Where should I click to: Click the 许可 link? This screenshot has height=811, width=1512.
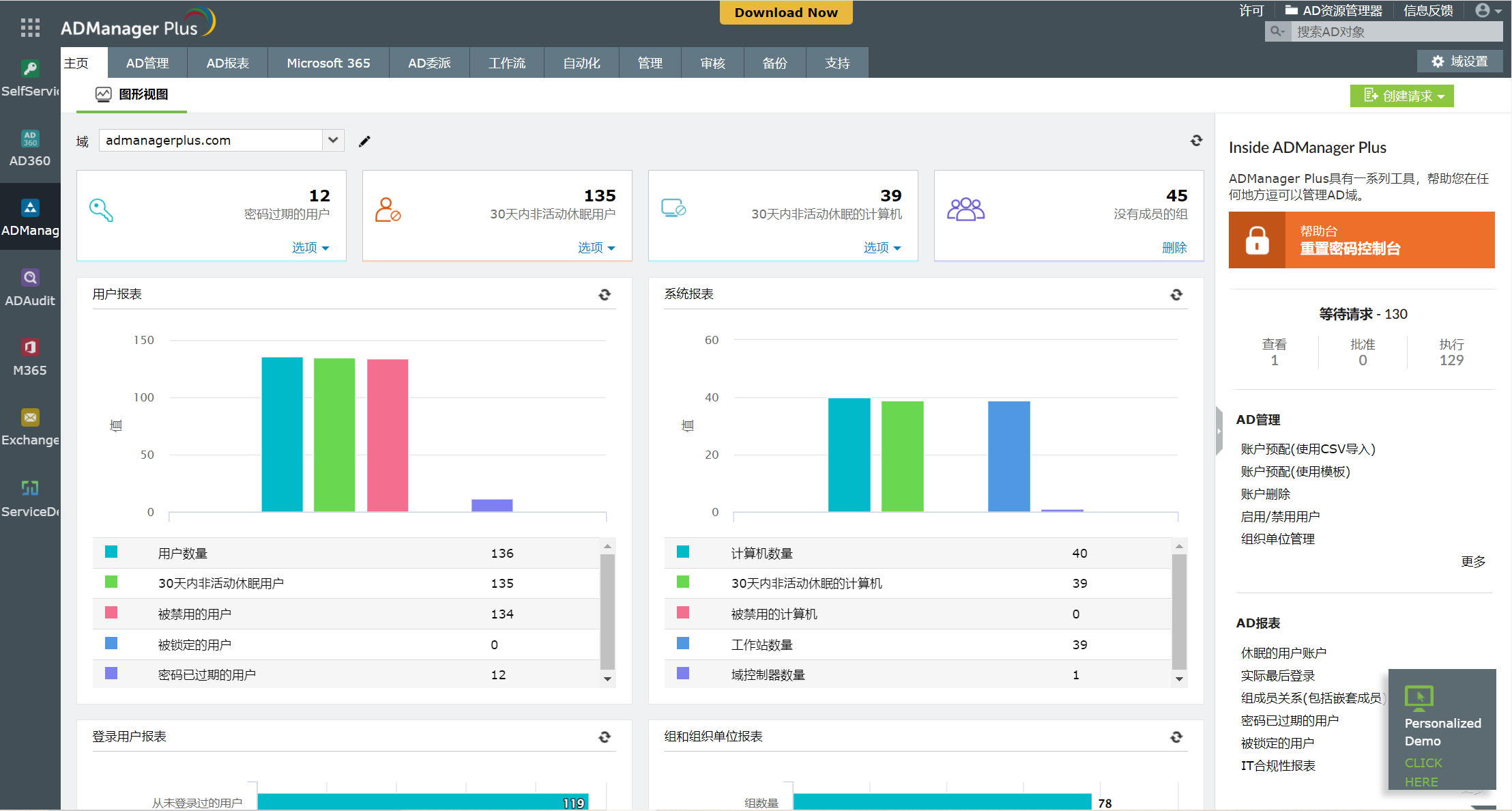[x=1251, y=10]
